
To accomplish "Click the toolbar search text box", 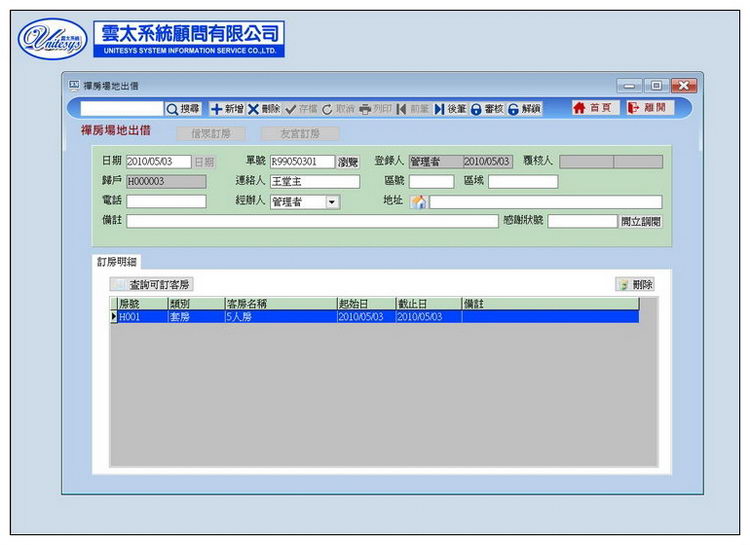I will tap(121, 108).
